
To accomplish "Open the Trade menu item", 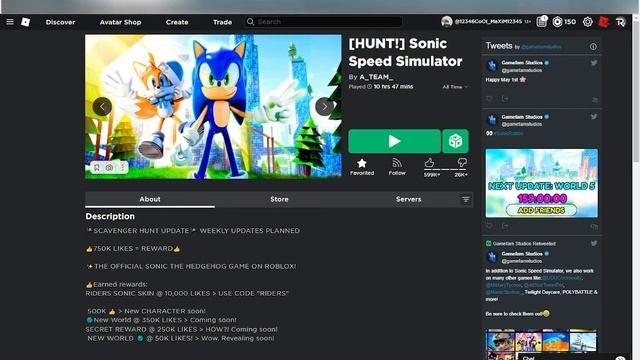I will click(222, 22).
